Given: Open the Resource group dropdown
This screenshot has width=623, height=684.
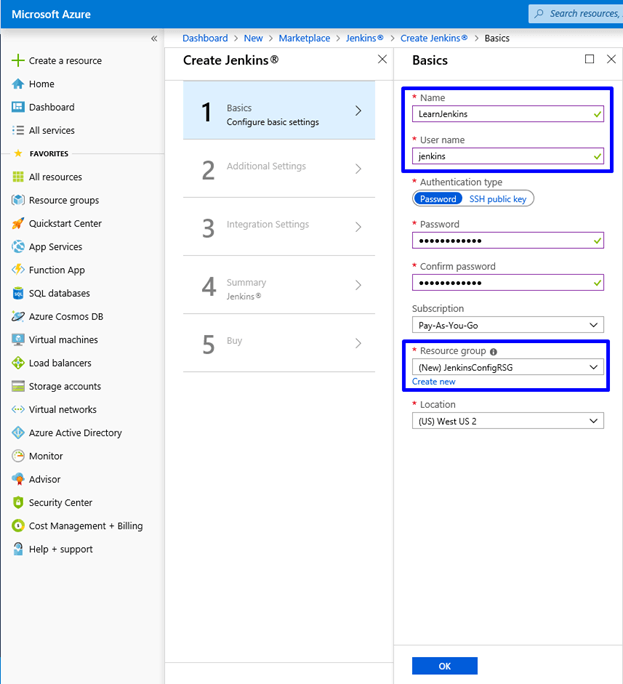Looking at the screenshot, I should [508, 367].
